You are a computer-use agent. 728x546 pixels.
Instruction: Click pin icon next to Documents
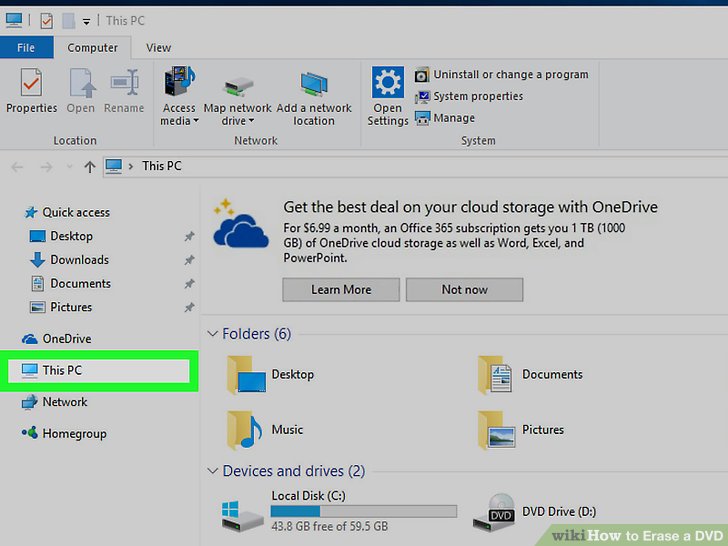tap(189, 284)
